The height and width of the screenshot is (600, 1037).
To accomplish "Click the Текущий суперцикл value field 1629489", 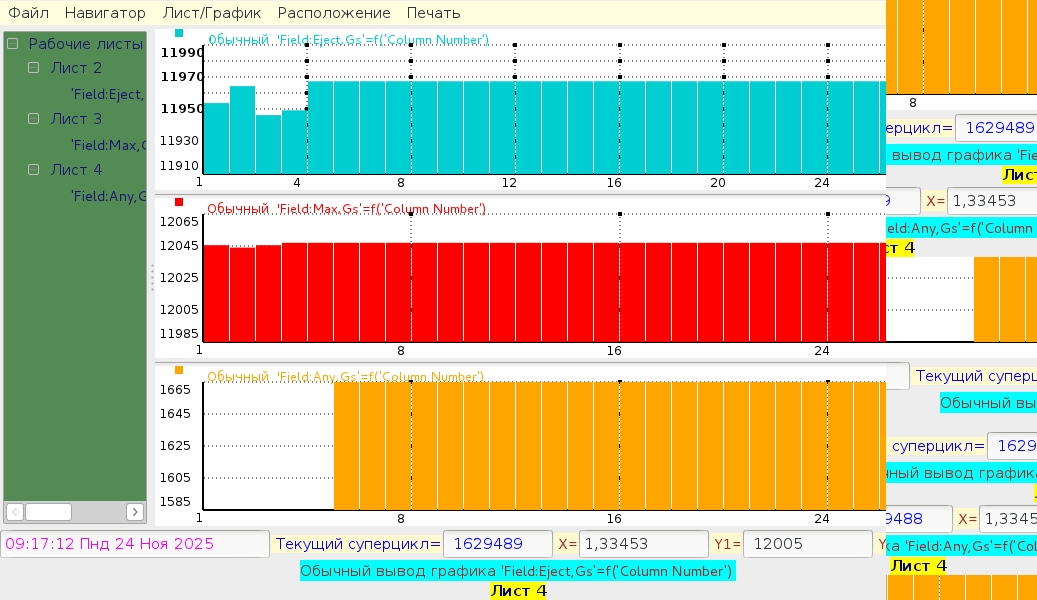I will (x=497, y=544).
